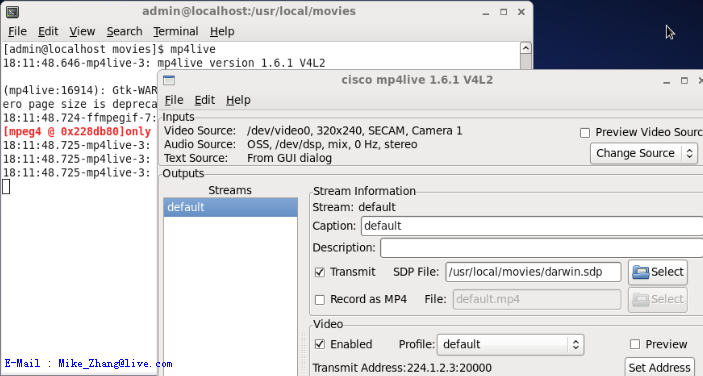Enable Preview Video Source checkbox
Image resolution: width=703 pixels, height=376 pixels.
coord(585,133)
